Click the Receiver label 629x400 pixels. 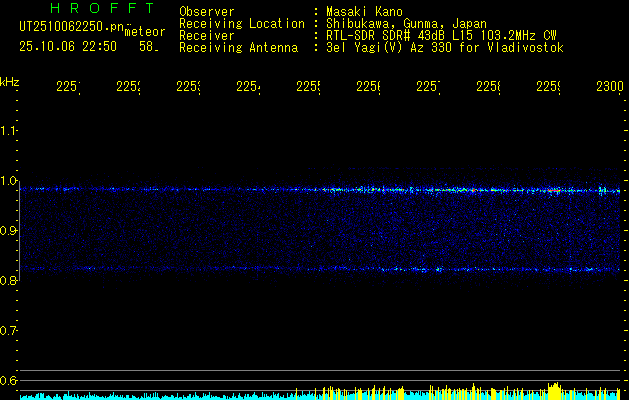[207, 36]
